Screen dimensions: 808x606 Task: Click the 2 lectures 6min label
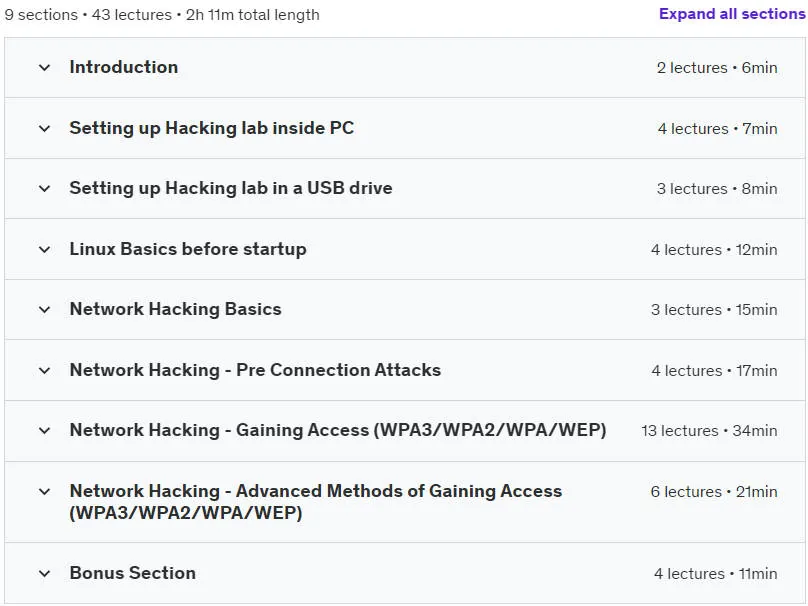717,68
